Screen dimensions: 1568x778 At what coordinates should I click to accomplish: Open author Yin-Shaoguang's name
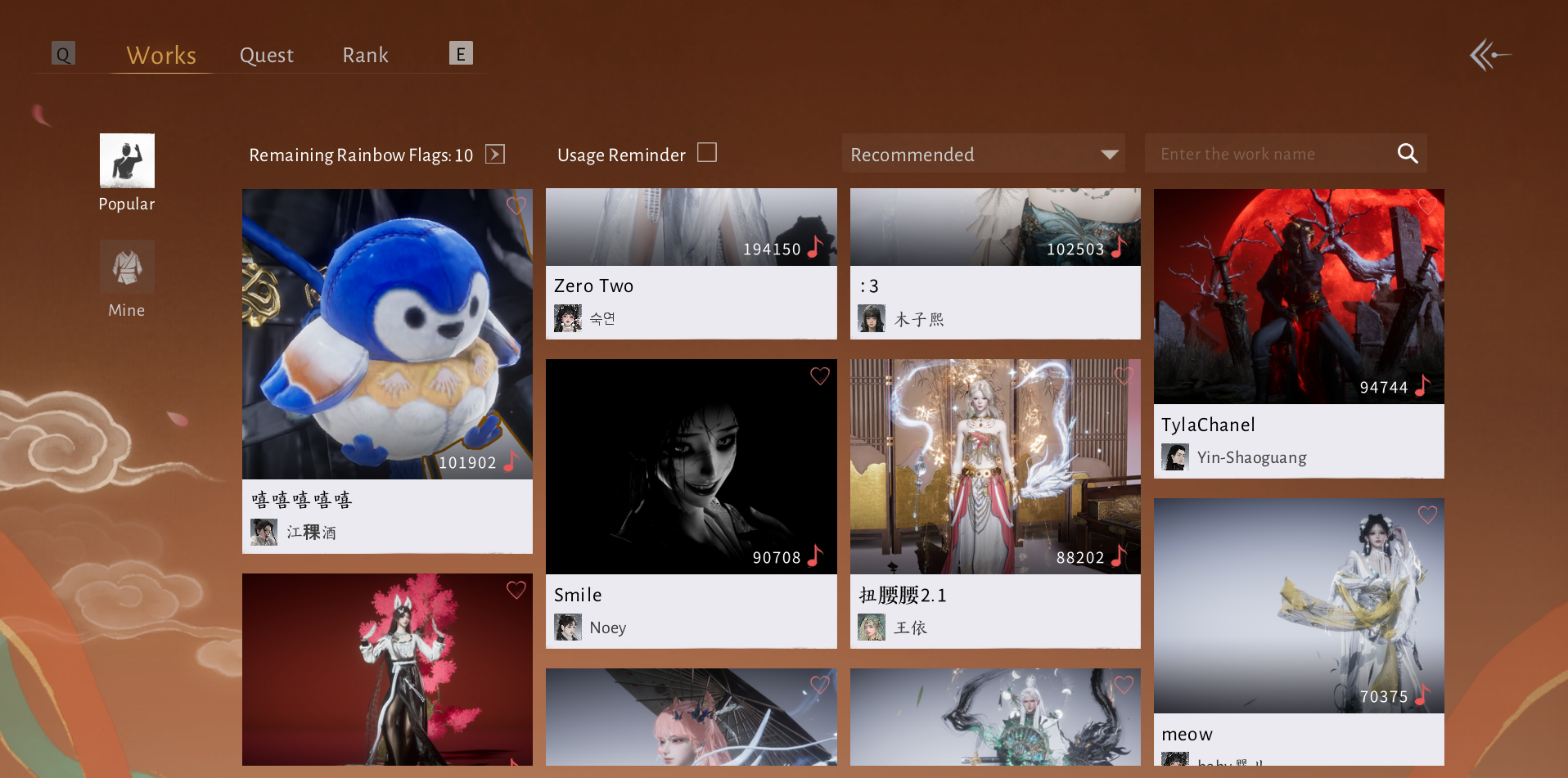1252,458
